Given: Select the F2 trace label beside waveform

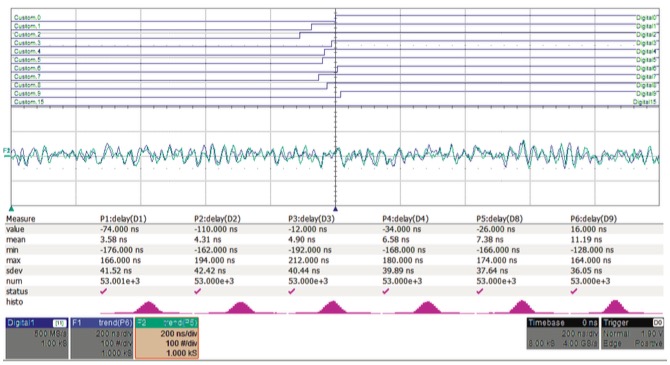Looking at the screenshot, I should click(6, 151).
